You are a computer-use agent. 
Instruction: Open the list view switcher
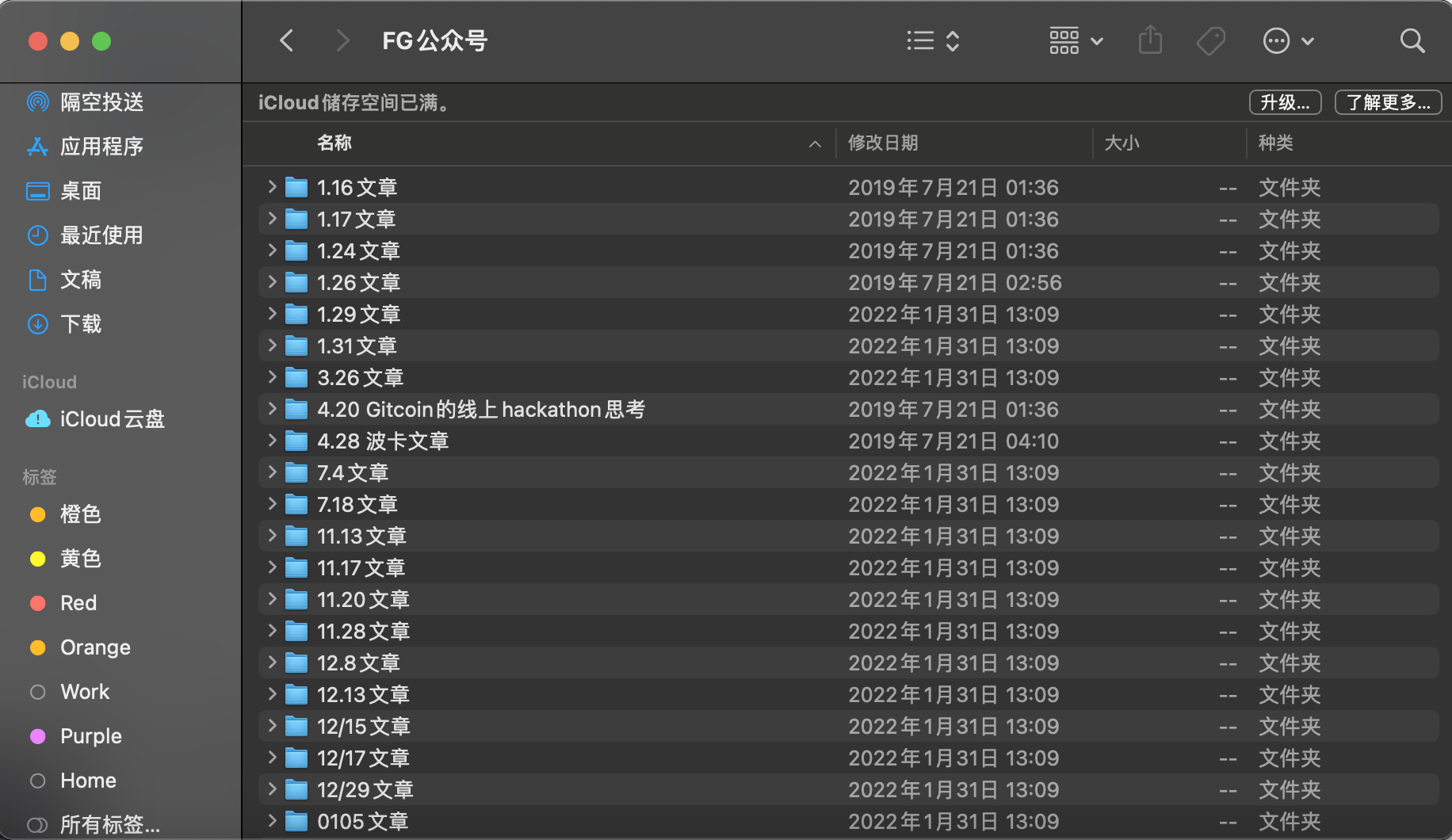pos(933,40)
